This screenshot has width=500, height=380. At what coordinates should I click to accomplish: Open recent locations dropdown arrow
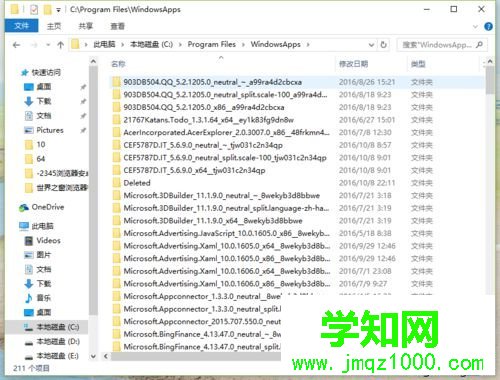pyautogui.click(x=48, y=45)
